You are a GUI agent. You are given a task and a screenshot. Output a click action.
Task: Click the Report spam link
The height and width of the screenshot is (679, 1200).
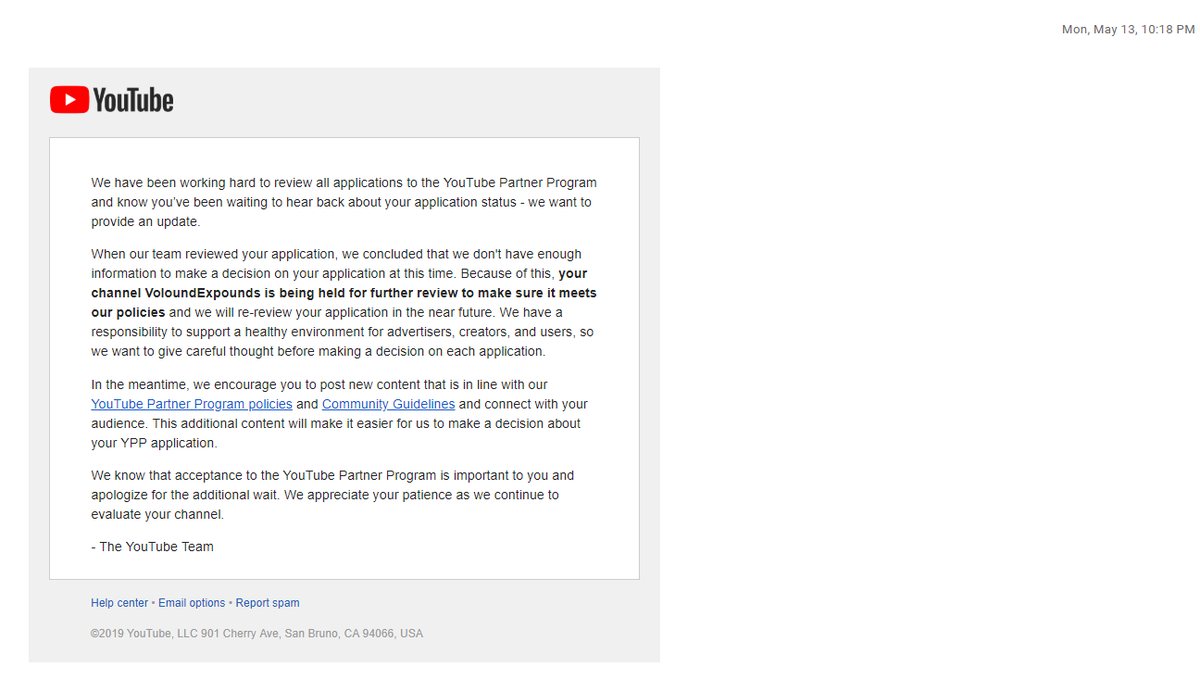point(268,603)
